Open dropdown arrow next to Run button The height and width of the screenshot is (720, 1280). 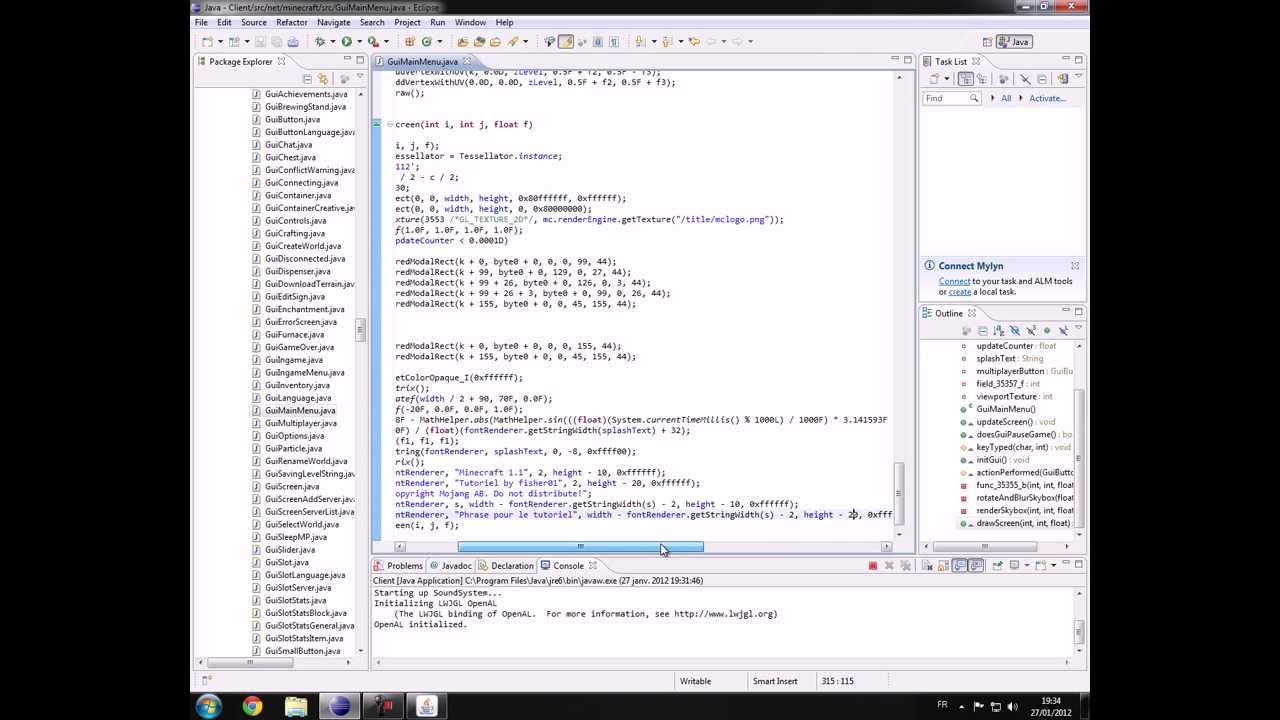[359, 41]
